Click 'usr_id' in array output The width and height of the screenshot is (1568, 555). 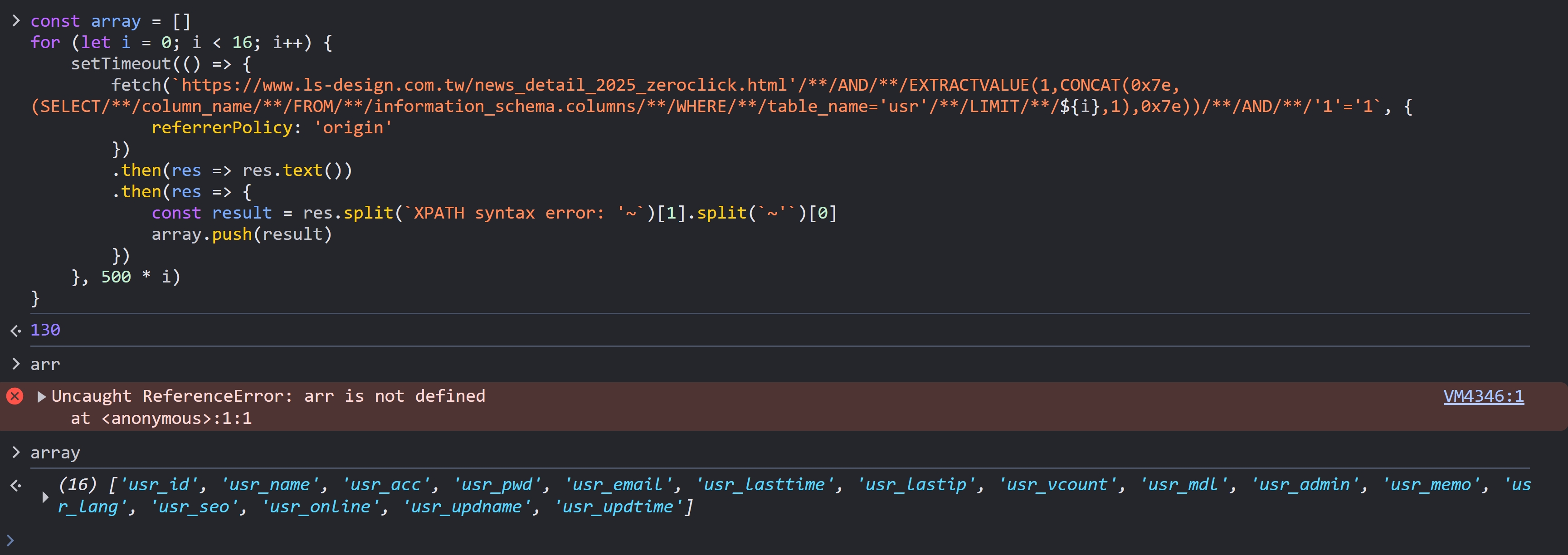(x=160, y=484)
